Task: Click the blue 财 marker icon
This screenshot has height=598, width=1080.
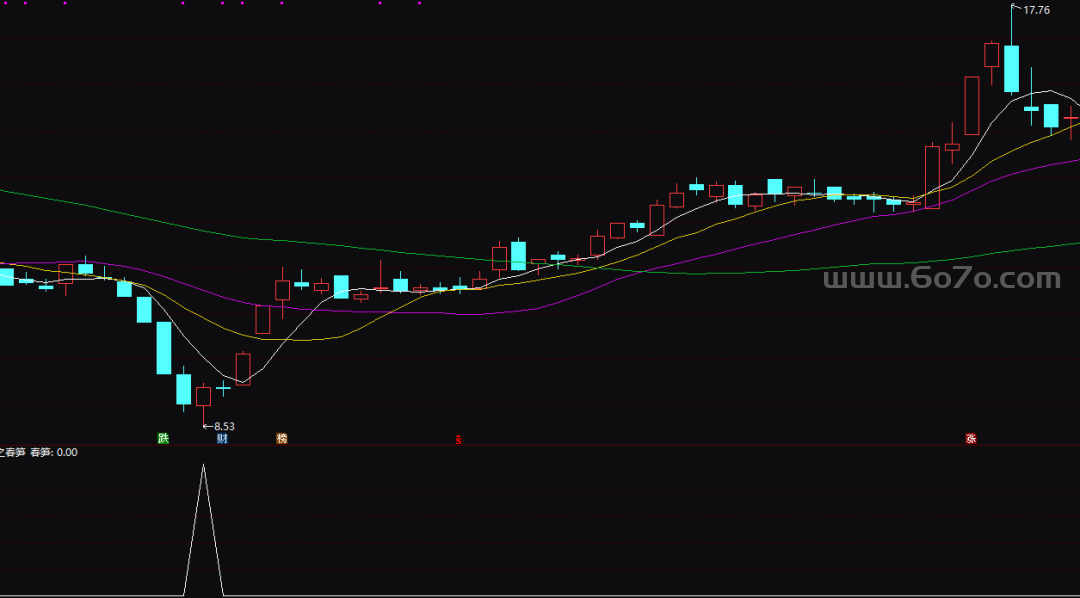Action: (222, 438)
